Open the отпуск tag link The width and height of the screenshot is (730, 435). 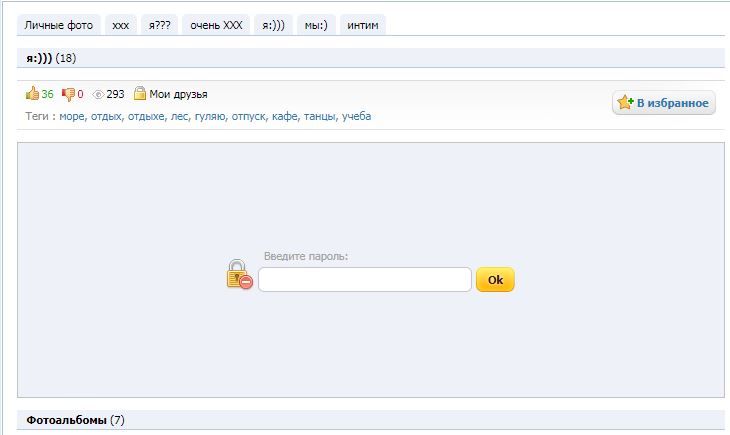[249, 116]
